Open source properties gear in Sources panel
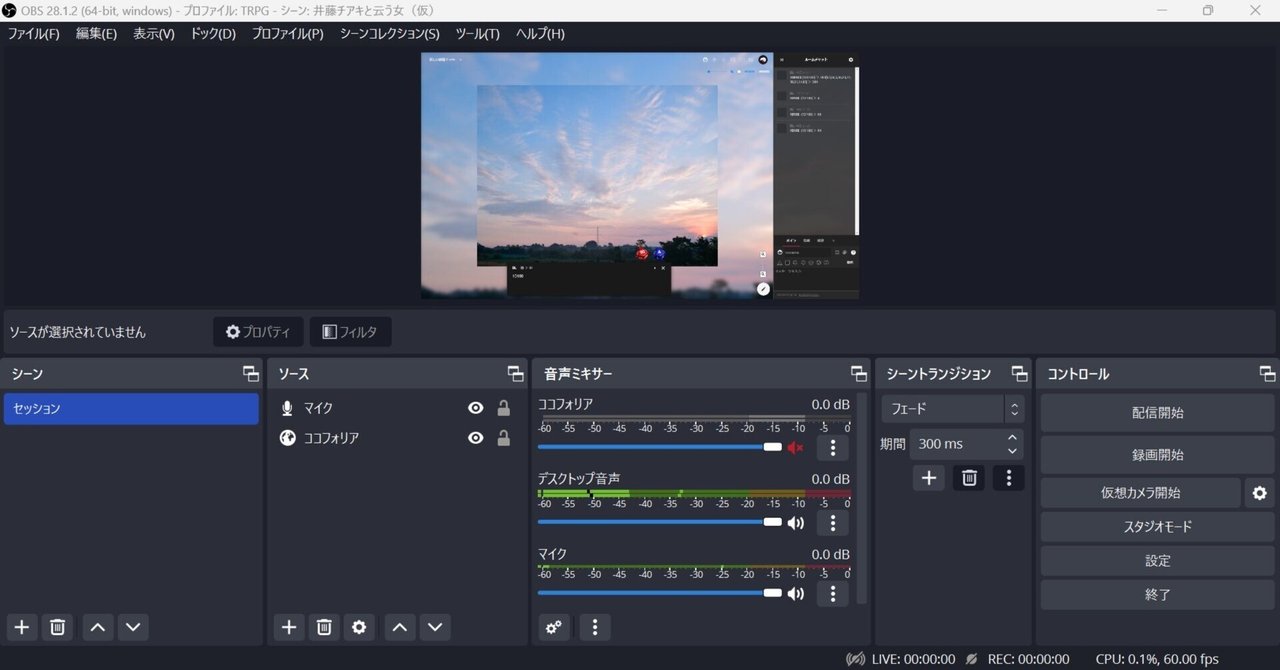This screenshot has height=670, width=1280. pos(359,627)
